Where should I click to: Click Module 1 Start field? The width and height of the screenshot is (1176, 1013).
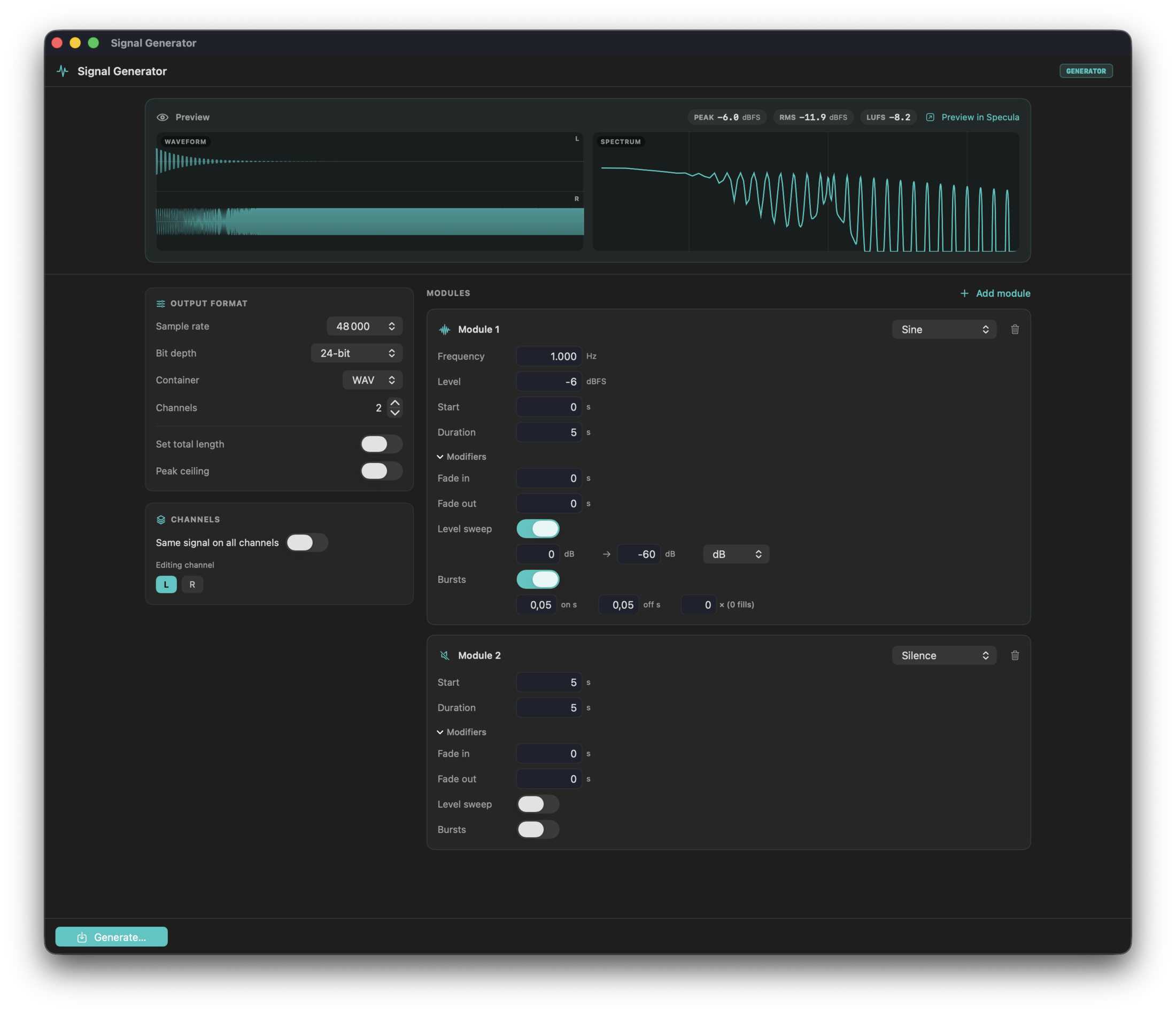click(549, 407)
